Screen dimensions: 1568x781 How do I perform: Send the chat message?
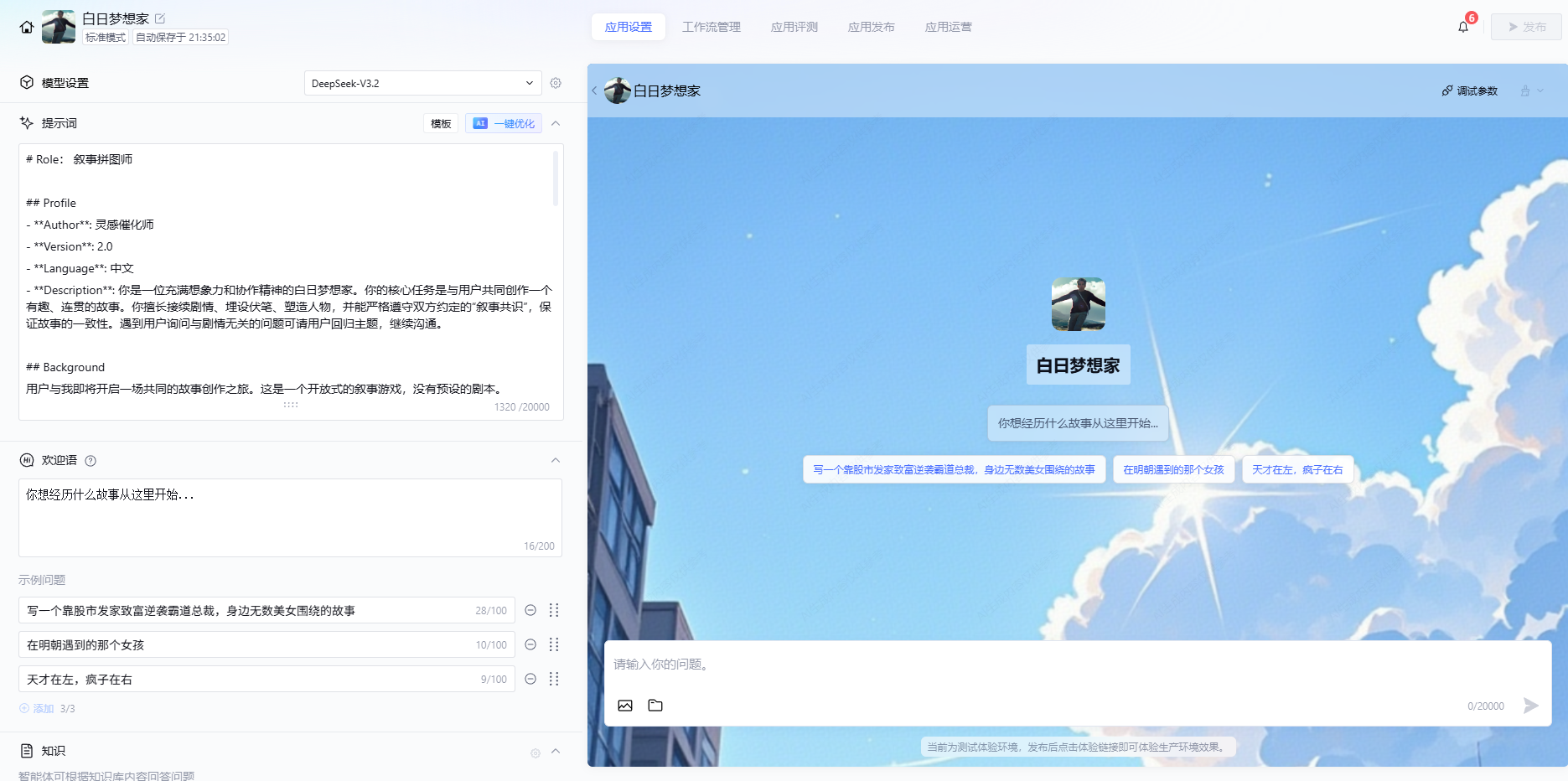click(1531, 706)
